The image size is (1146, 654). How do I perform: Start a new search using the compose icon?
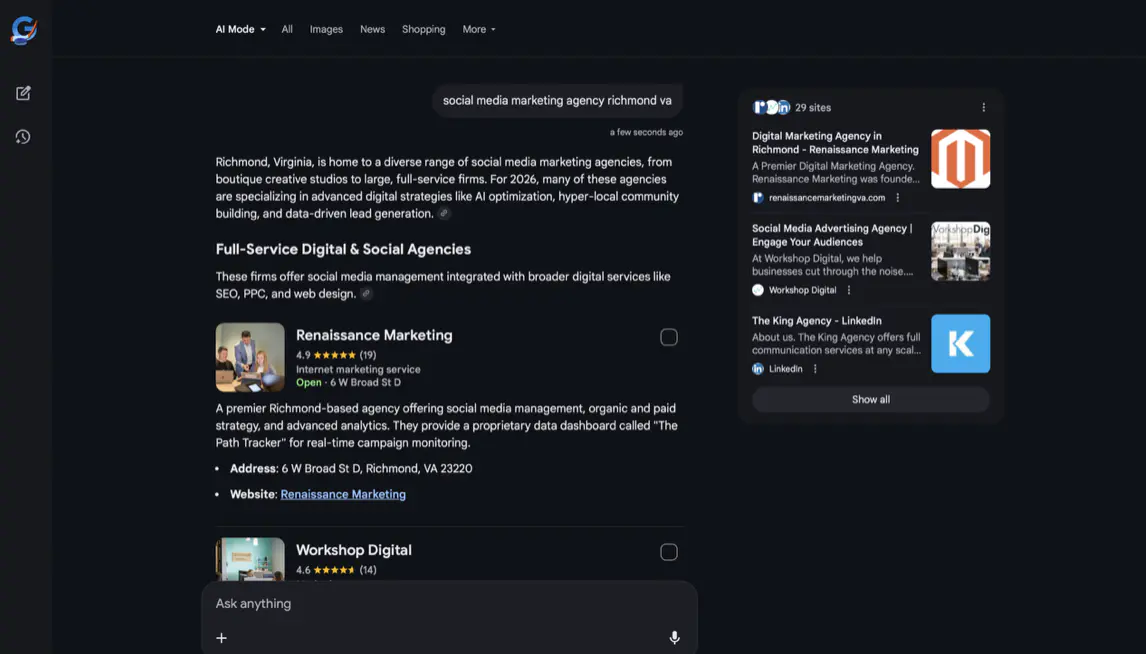coord(23,91)
